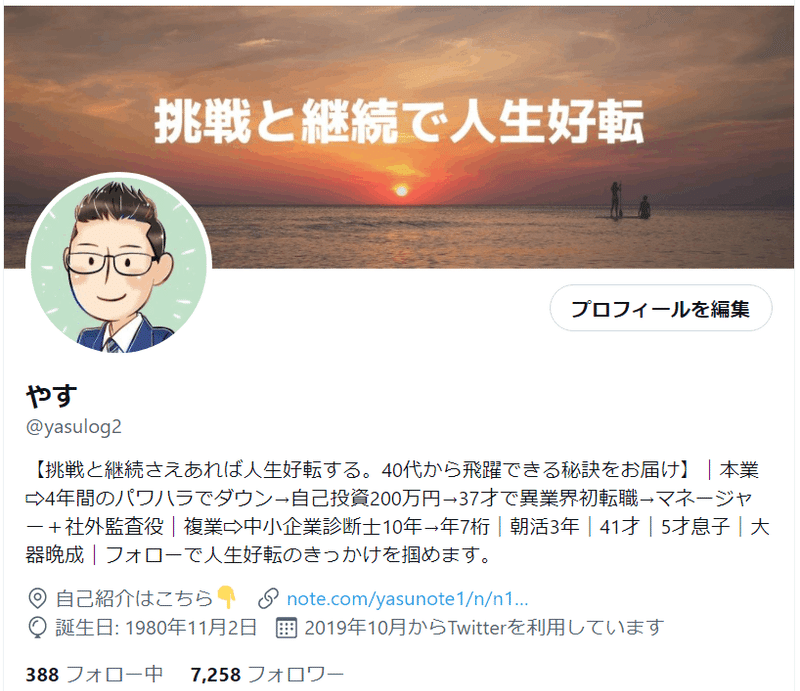Click the 2019年10月からTwitter joined text
800x691 pixels.
[484, 628]
